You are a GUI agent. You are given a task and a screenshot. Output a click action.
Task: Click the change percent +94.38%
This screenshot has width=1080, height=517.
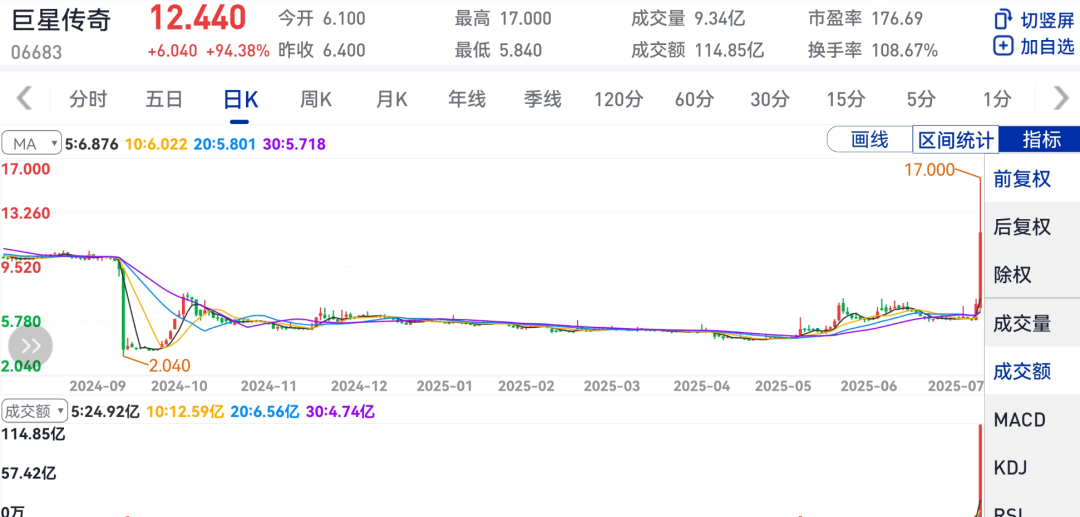tap(238, 51)
